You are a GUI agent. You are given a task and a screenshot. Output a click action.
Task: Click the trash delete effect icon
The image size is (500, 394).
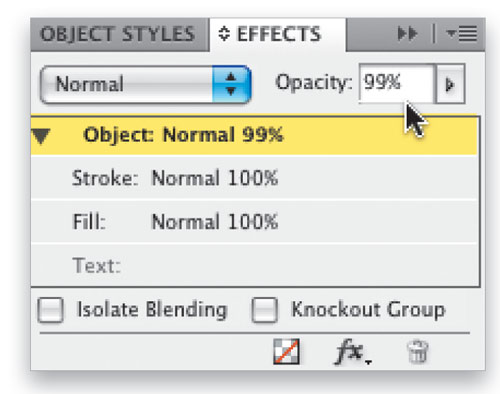pyautogui.click(x=418, y=352)
